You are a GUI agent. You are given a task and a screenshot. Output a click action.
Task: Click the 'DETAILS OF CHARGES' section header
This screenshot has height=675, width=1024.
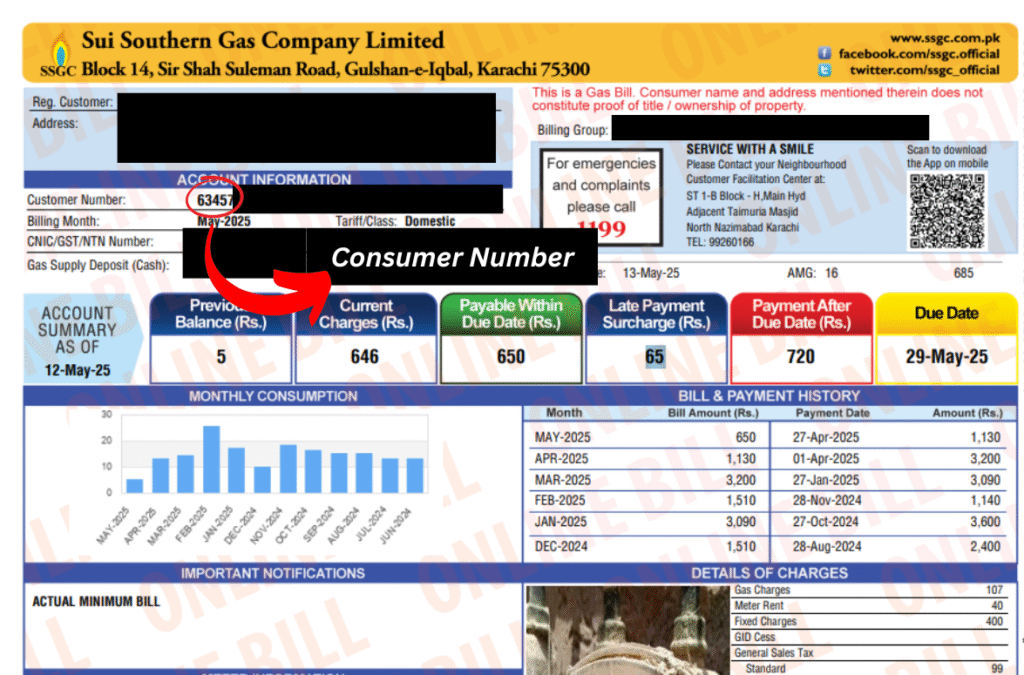pyautogui.click(x=769, y=573)
